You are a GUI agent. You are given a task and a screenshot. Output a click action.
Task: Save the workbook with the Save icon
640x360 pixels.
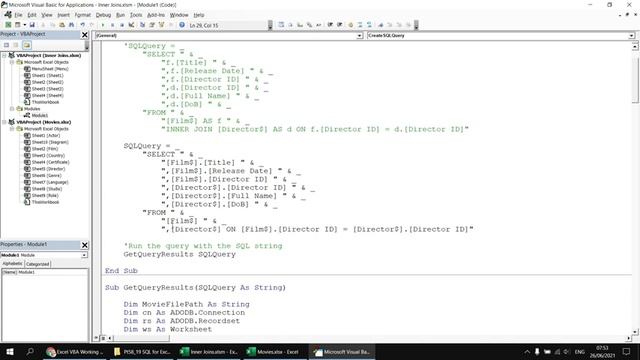[x=32, y=25]
